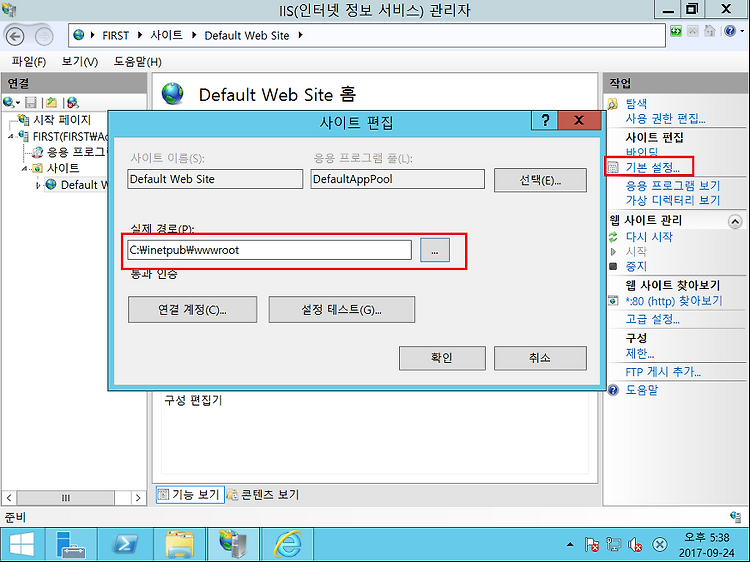Open File Explorer from taskbar
The height and width of the screenshot is (562, 750).
point(179,545)
